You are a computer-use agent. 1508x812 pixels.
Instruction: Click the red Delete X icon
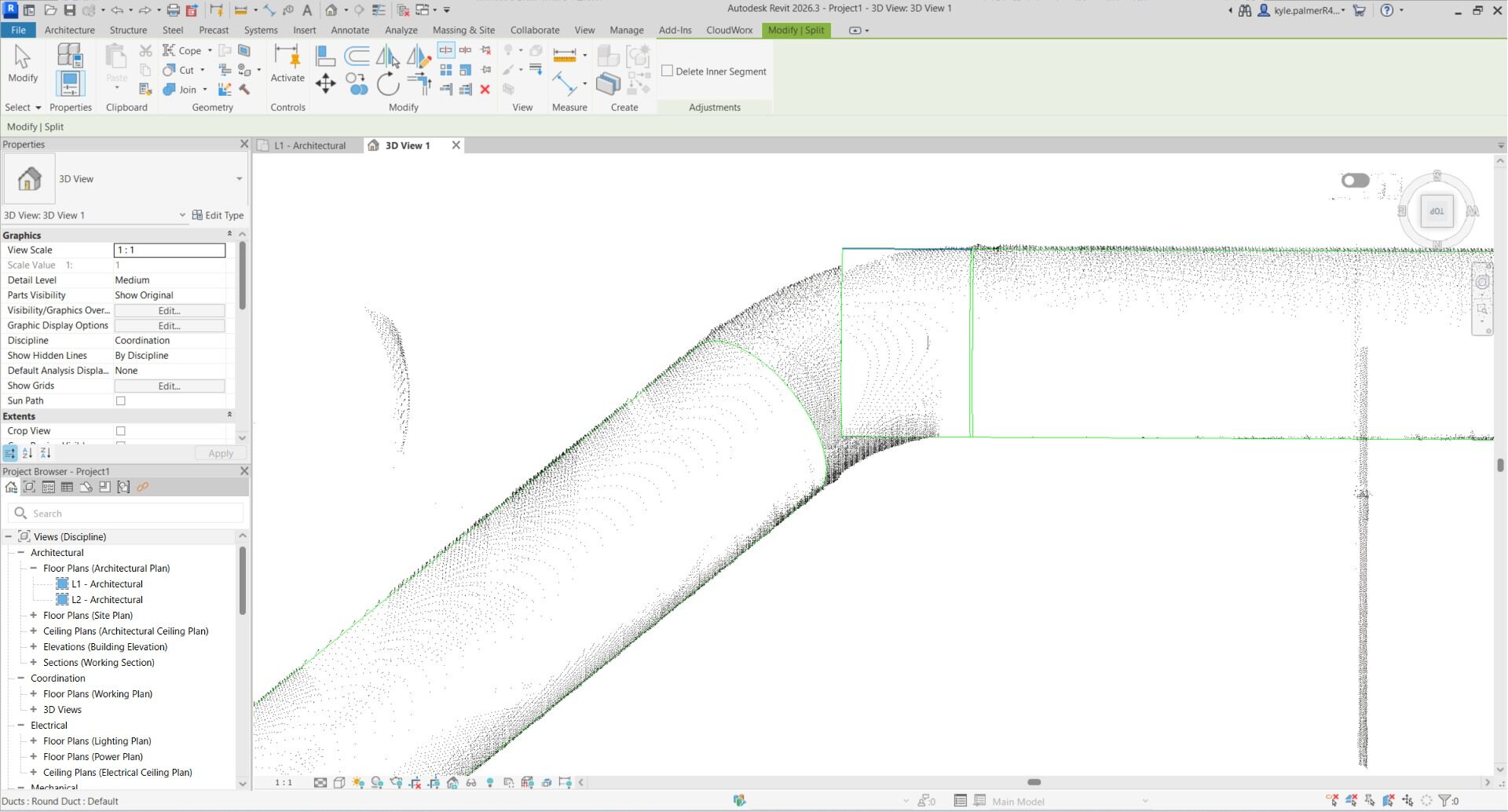(x=485, y=90)
